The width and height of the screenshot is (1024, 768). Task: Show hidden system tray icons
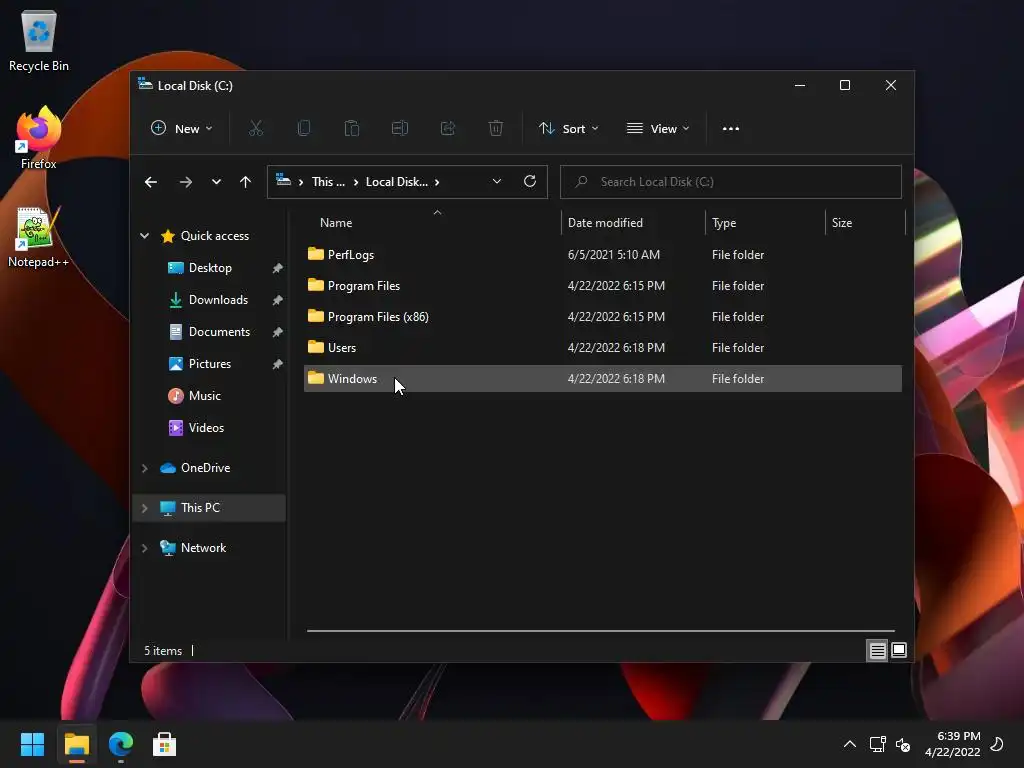(850, 744)
